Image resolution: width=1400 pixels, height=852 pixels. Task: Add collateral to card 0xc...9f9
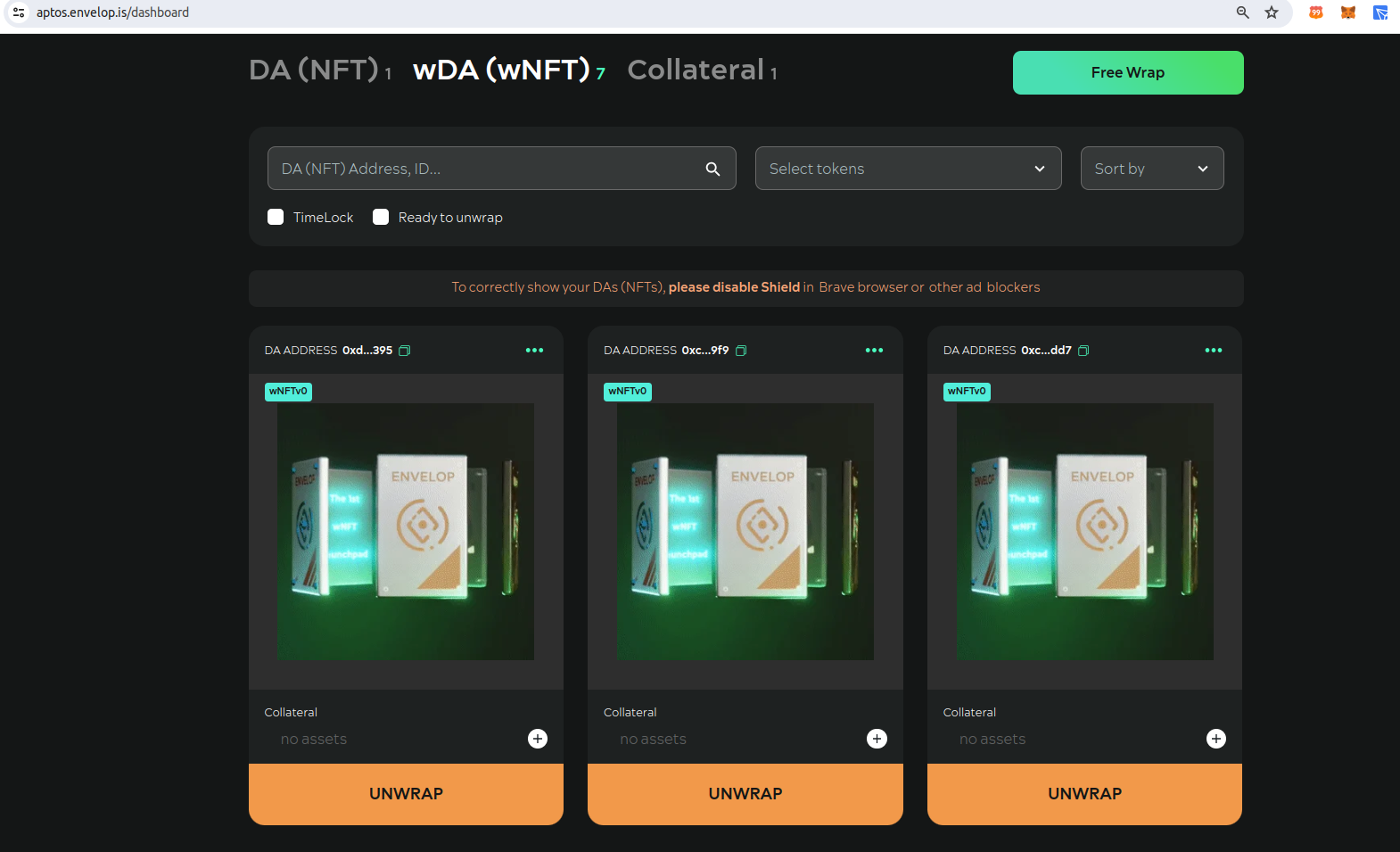click(x=877, y=739)
